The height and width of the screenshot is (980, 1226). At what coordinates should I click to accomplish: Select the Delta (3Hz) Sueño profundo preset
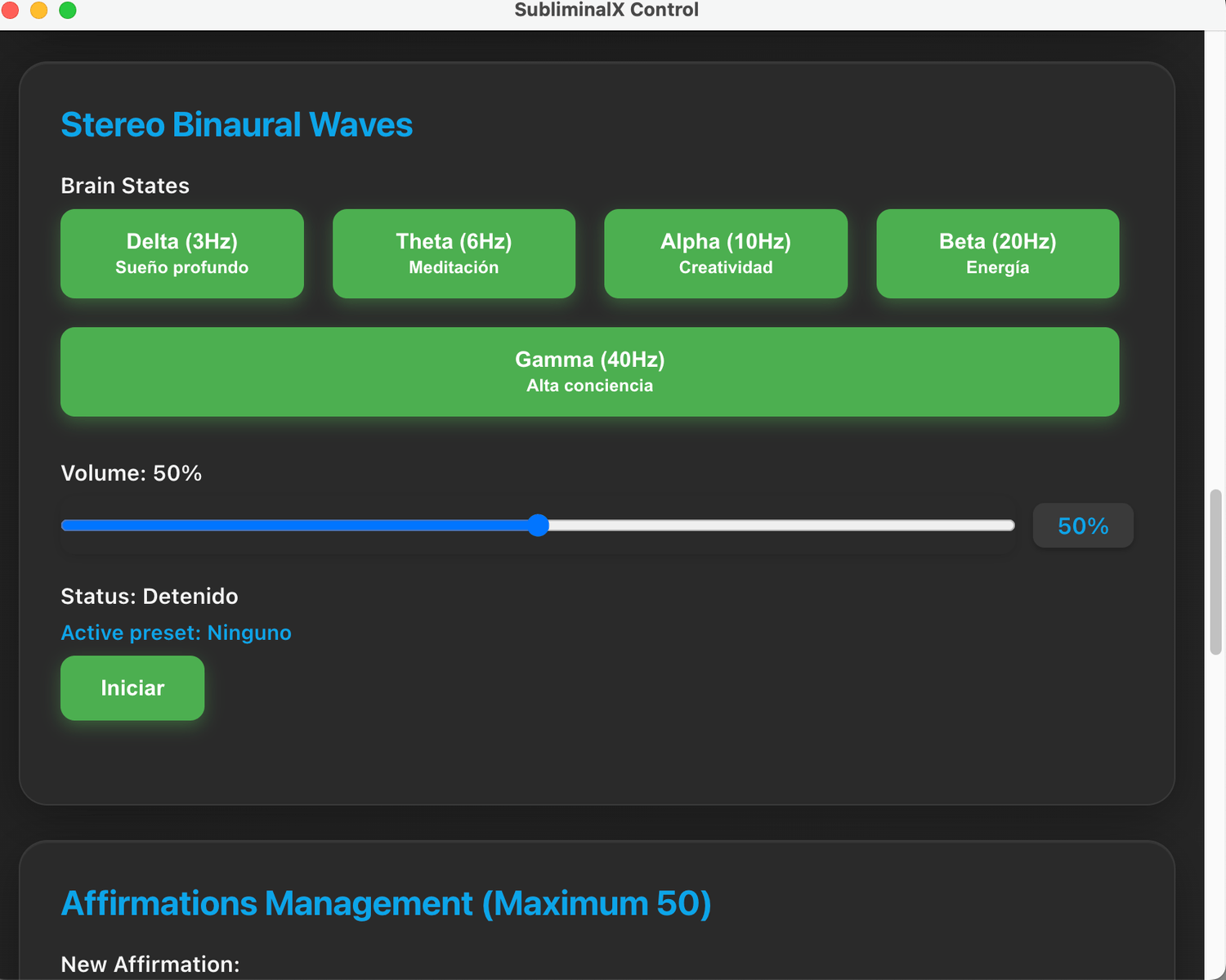[x=181, y=253]
